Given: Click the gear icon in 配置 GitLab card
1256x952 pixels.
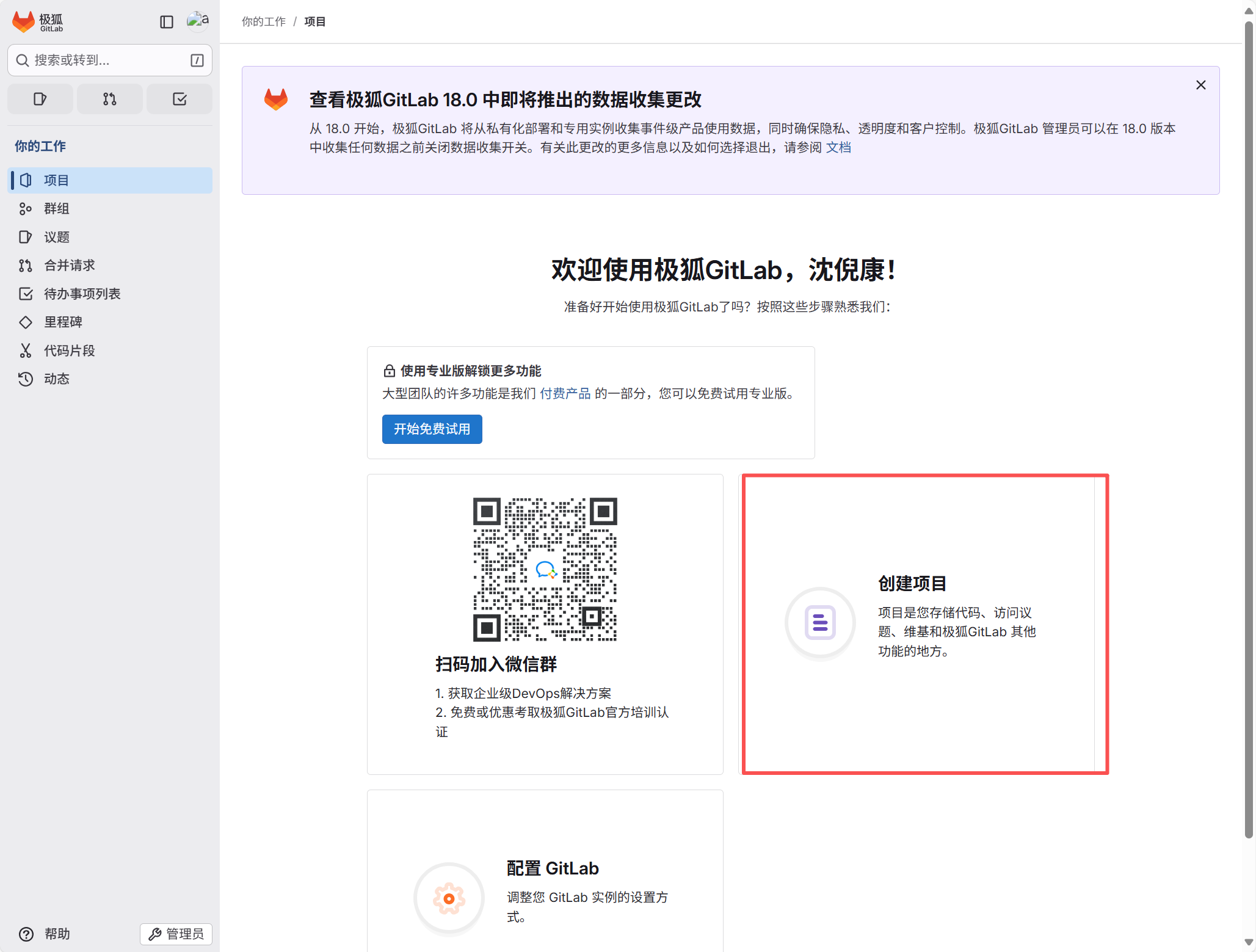Looking at the screenshot, I should click(x=449, y=898).
